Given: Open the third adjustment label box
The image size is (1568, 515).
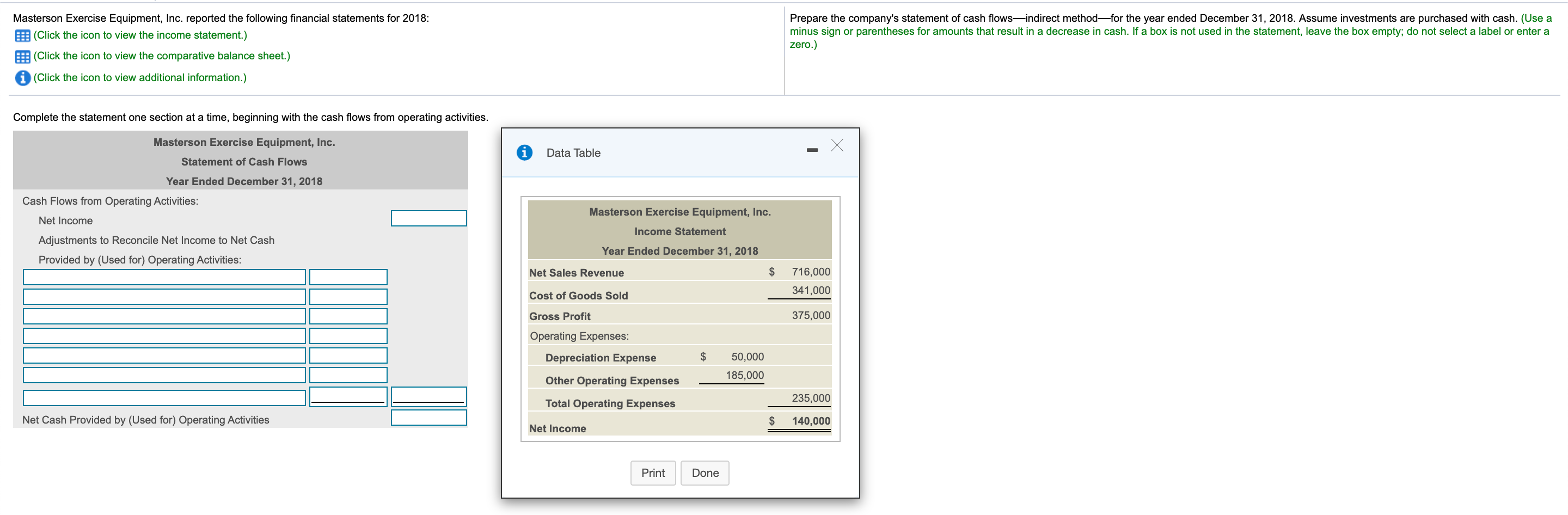Looking at the screenshot, I should click(x=164, y=316).
